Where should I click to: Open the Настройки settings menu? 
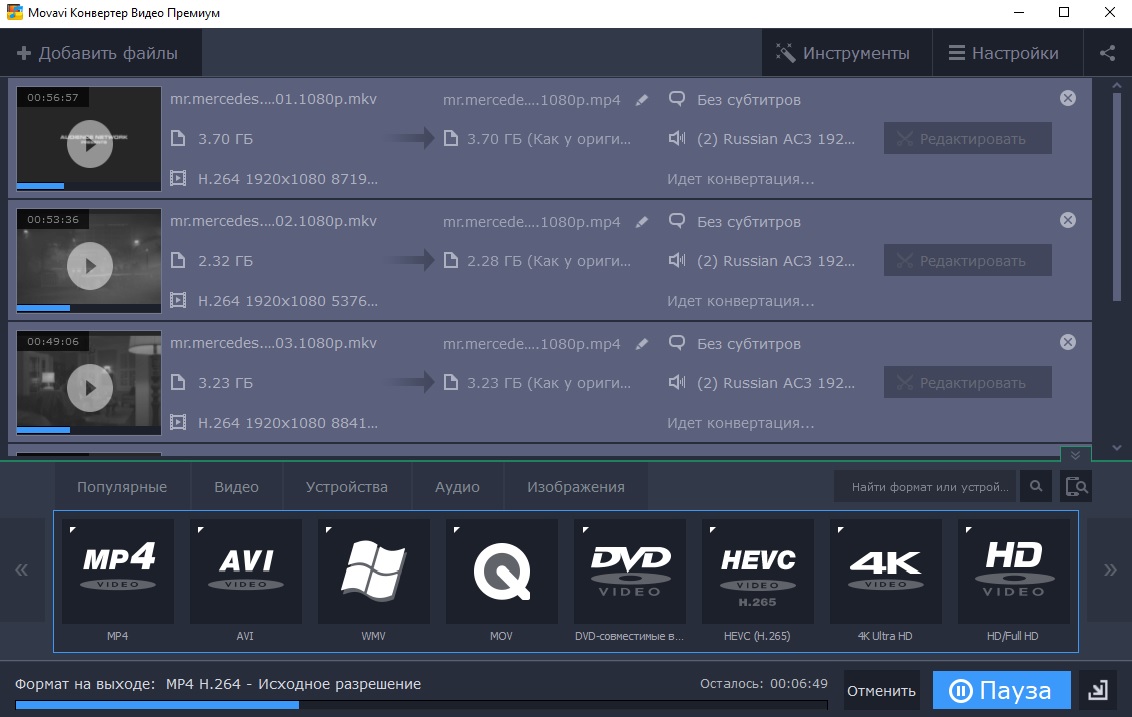[x=1008, y=53]
